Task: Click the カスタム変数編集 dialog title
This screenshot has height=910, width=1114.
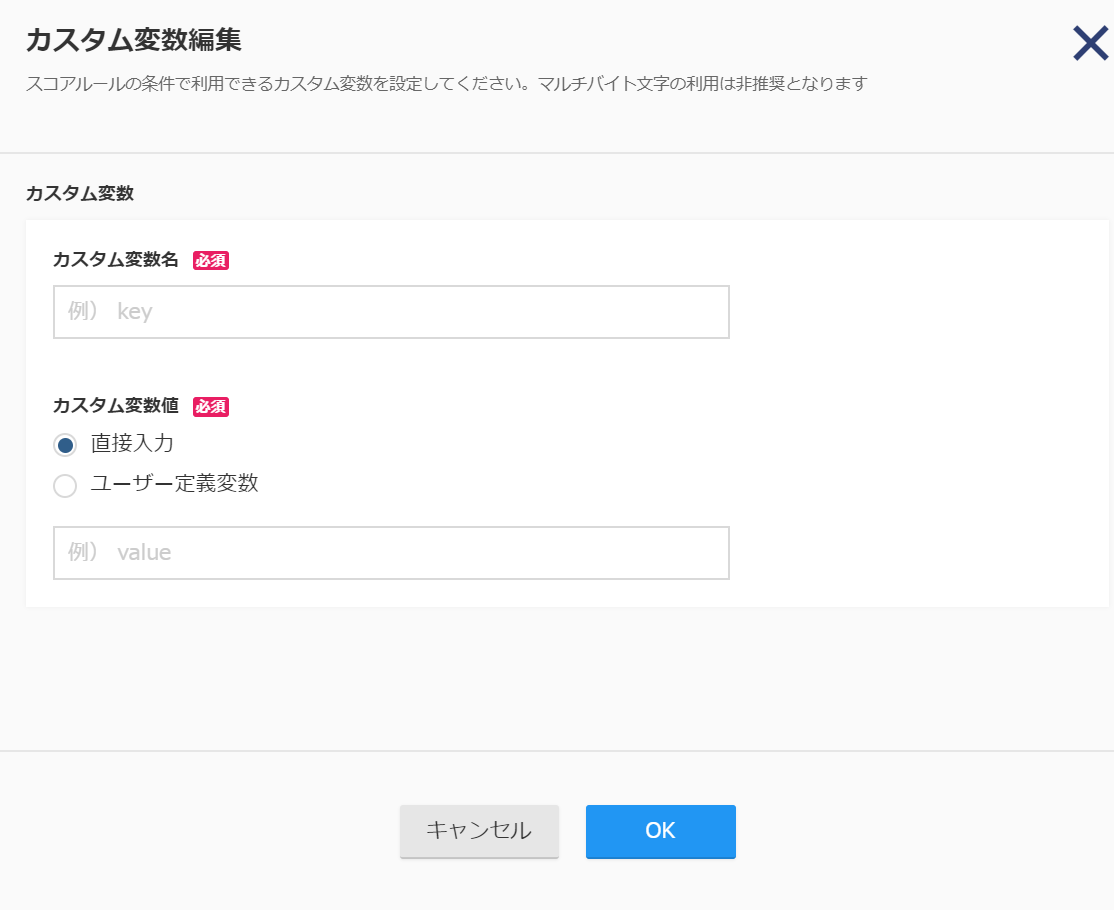Action: [134, 40]
